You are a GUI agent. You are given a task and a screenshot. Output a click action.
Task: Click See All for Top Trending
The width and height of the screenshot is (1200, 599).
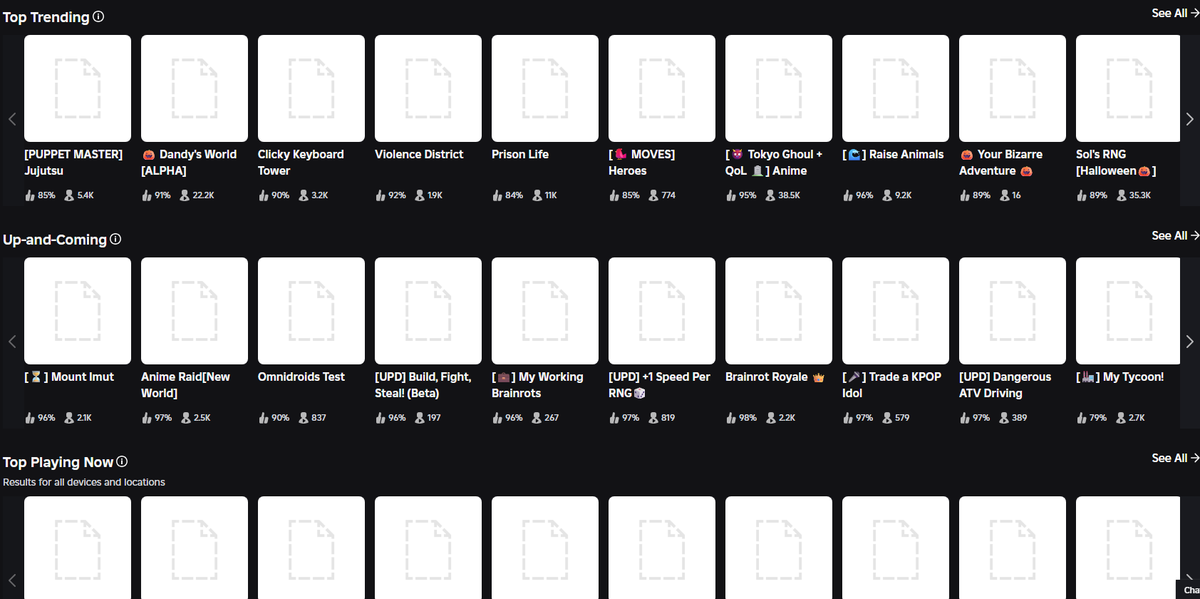point(1175,13)
